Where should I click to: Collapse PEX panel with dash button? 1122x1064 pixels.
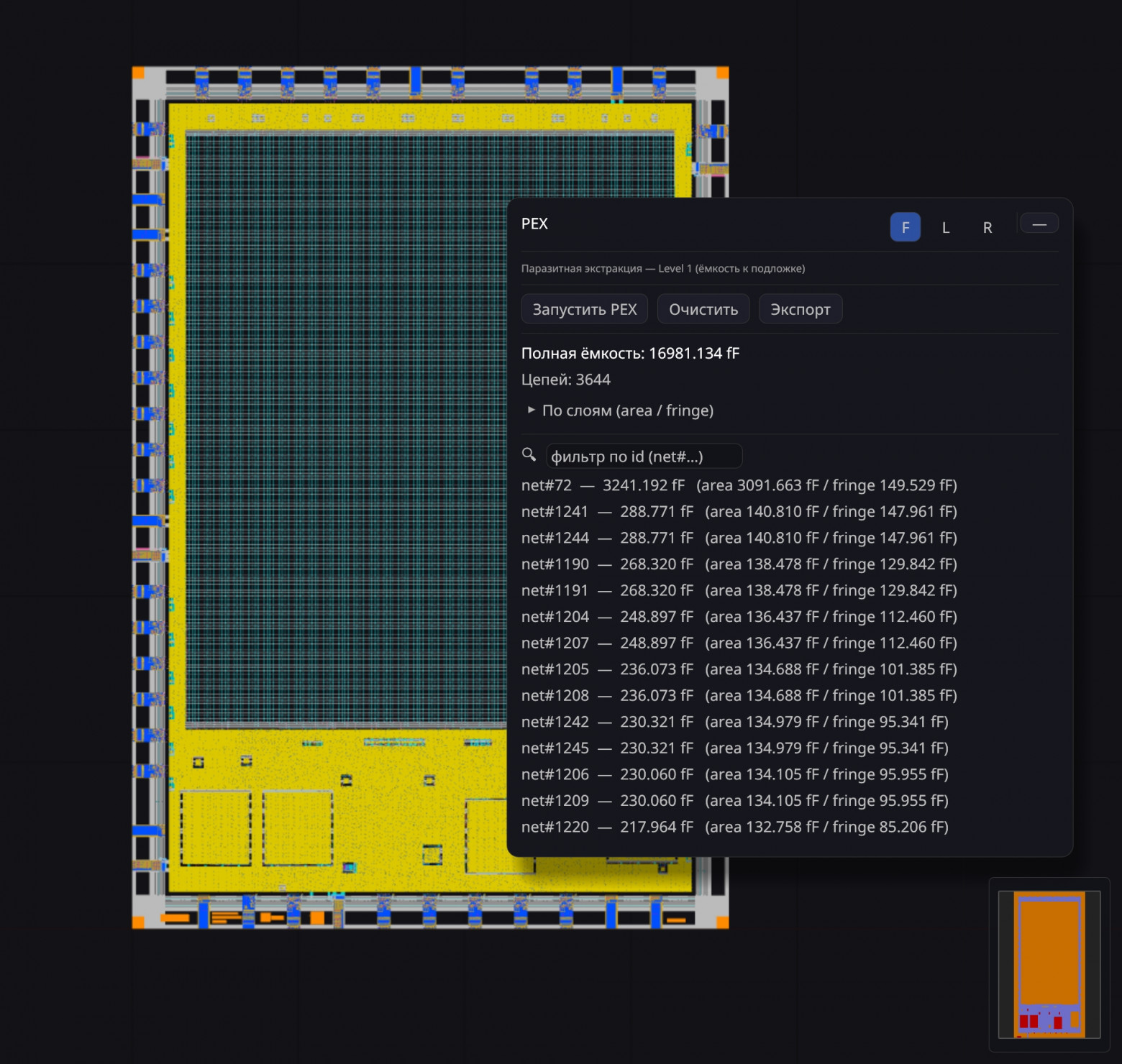point(1039,224)
